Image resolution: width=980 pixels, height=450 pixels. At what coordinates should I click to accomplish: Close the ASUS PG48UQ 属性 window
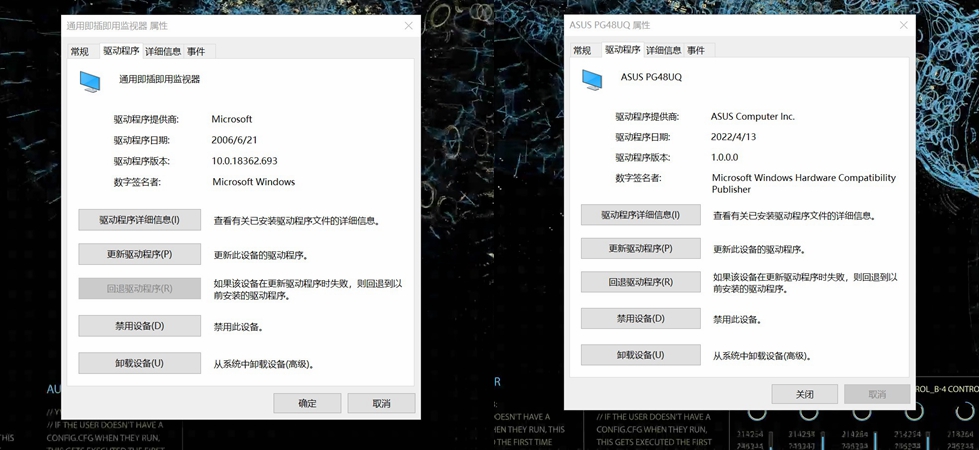[903, 25]
